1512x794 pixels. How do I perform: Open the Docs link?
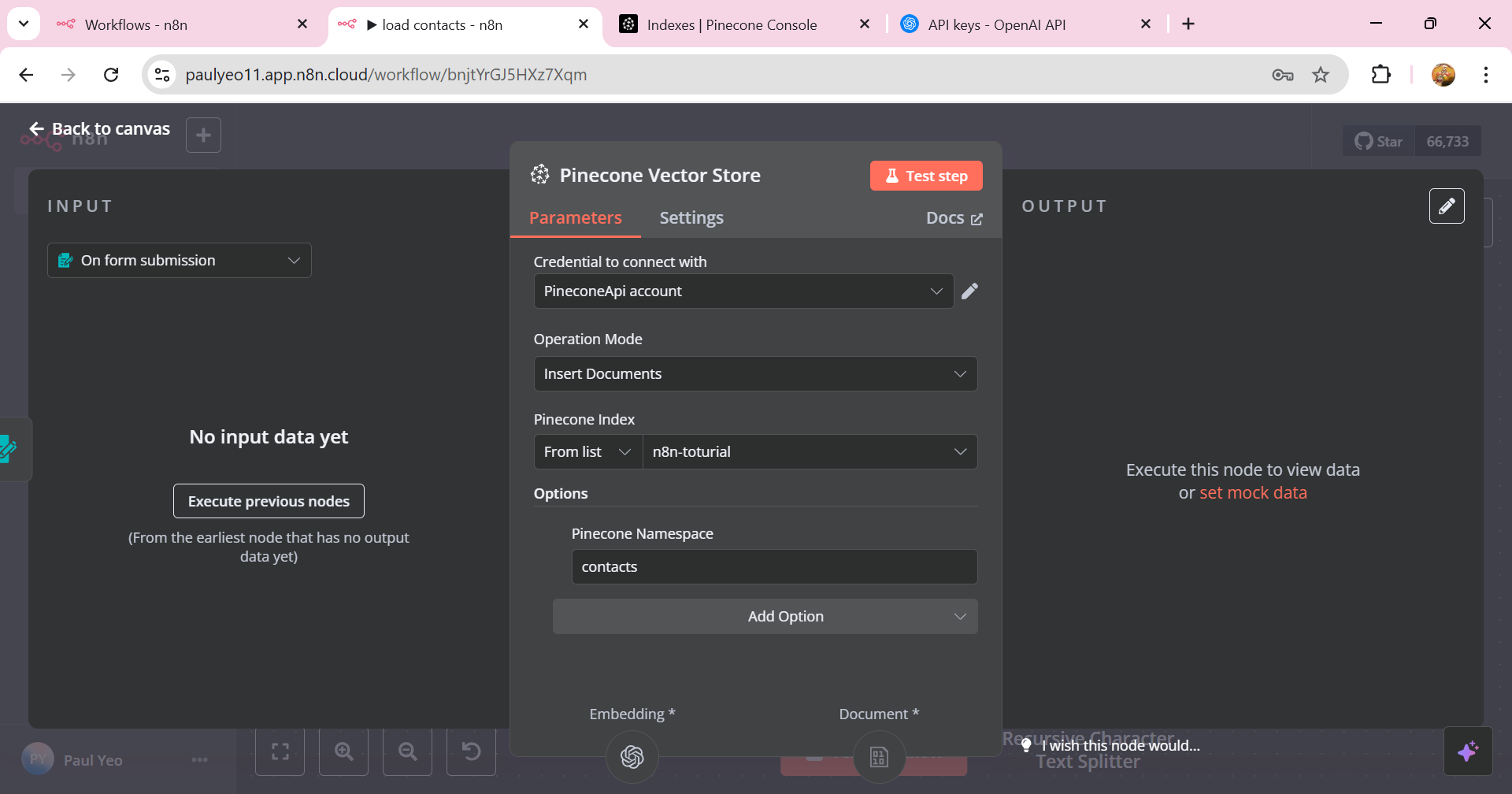point(954,218)
